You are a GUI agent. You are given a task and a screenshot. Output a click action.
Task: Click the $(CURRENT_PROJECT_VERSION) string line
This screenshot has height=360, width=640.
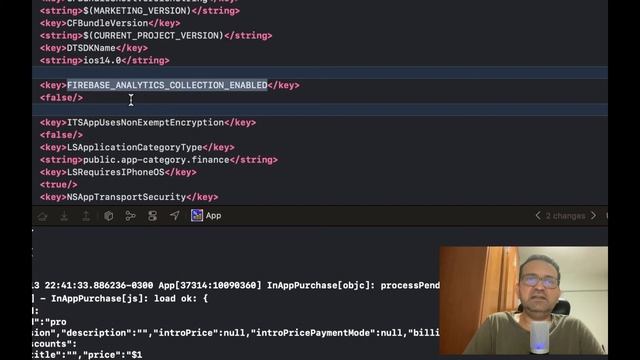tap(156, 36)
